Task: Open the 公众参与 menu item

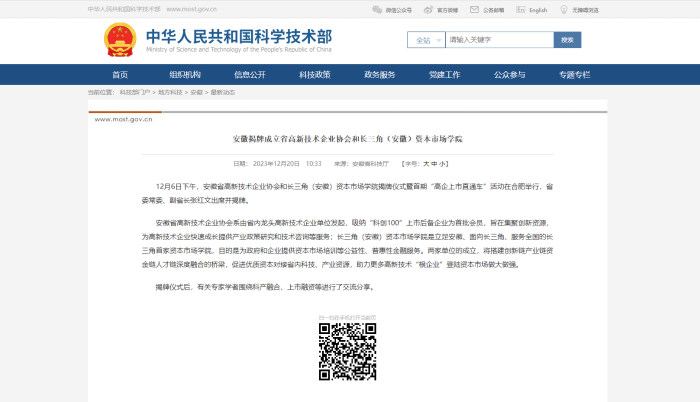Action: click(x=509, y=75)
